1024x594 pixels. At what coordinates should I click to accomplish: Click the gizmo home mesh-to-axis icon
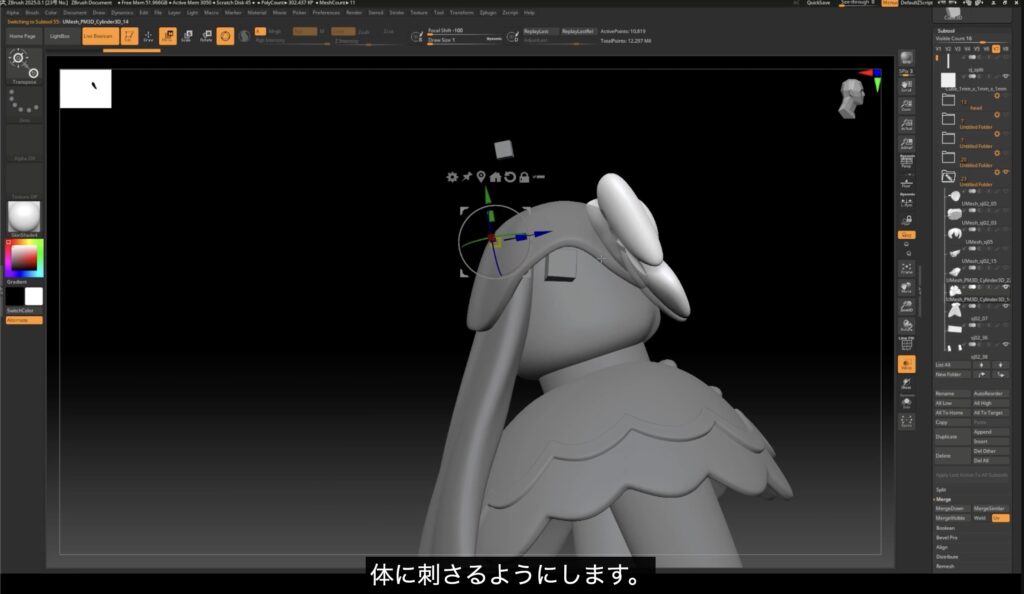point(495,177)
